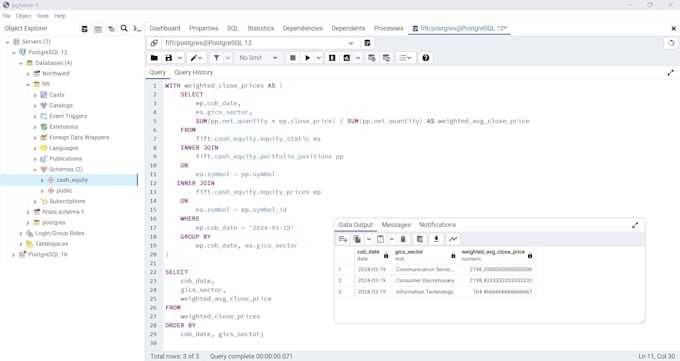Open the paste options dropdown in Data Output
The width and height of the screenshot is (680, 361).
(x=392, y=239)
